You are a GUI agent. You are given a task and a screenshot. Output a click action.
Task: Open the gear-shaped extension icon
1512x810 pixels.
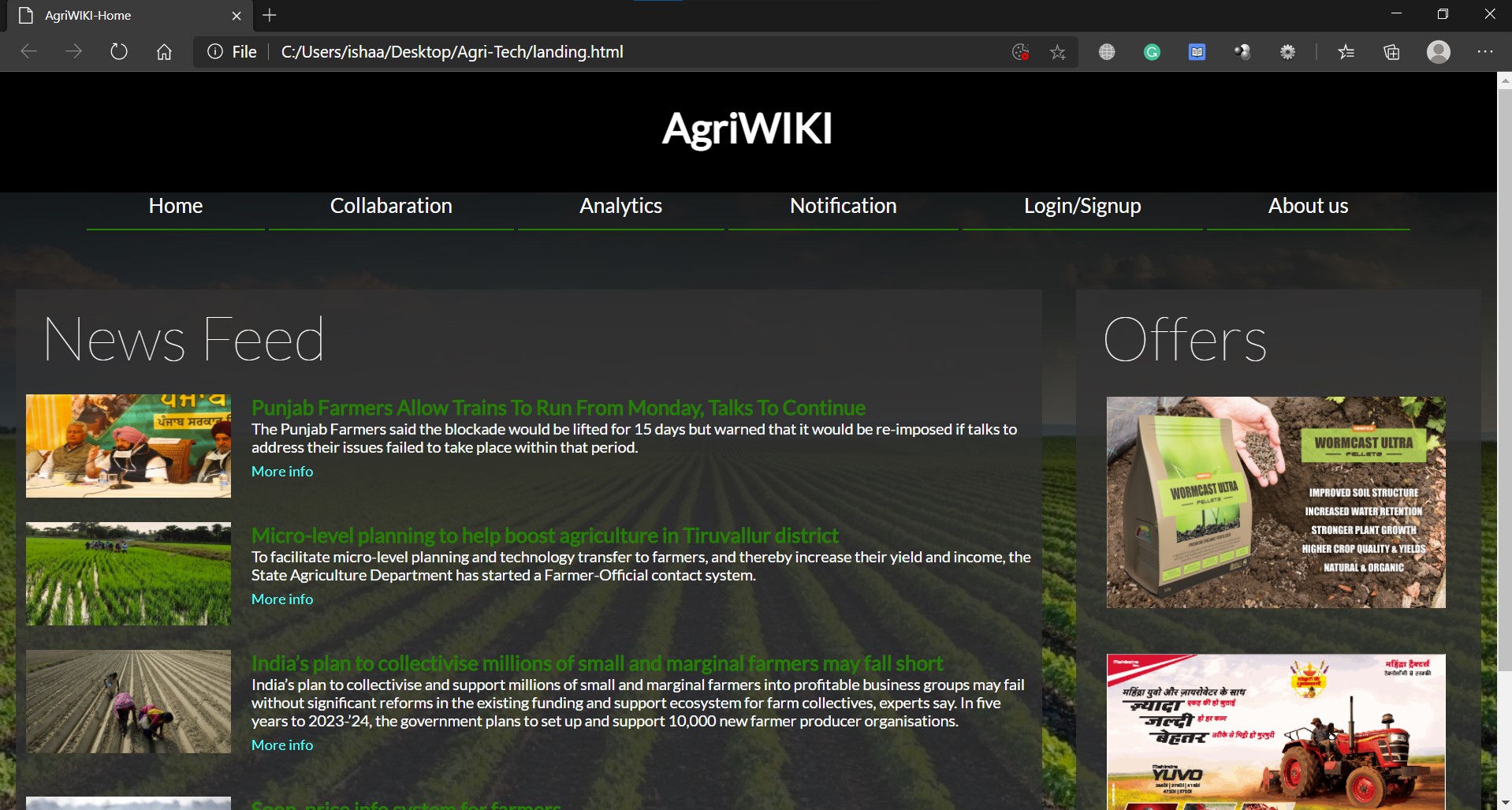(x=1287, y=52)
